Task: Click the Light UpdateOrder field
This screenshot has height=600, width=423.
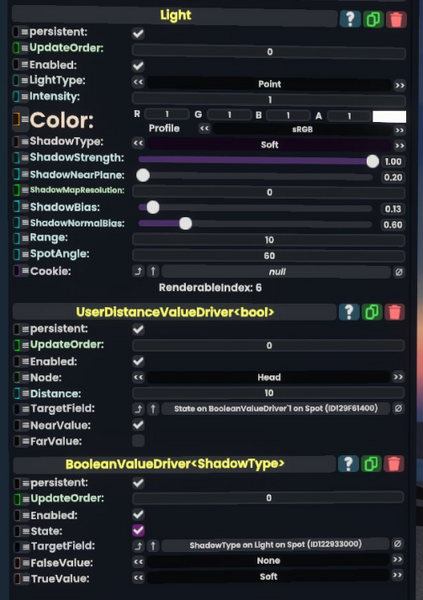Action: pyautogui.click(x=269, y=52)
